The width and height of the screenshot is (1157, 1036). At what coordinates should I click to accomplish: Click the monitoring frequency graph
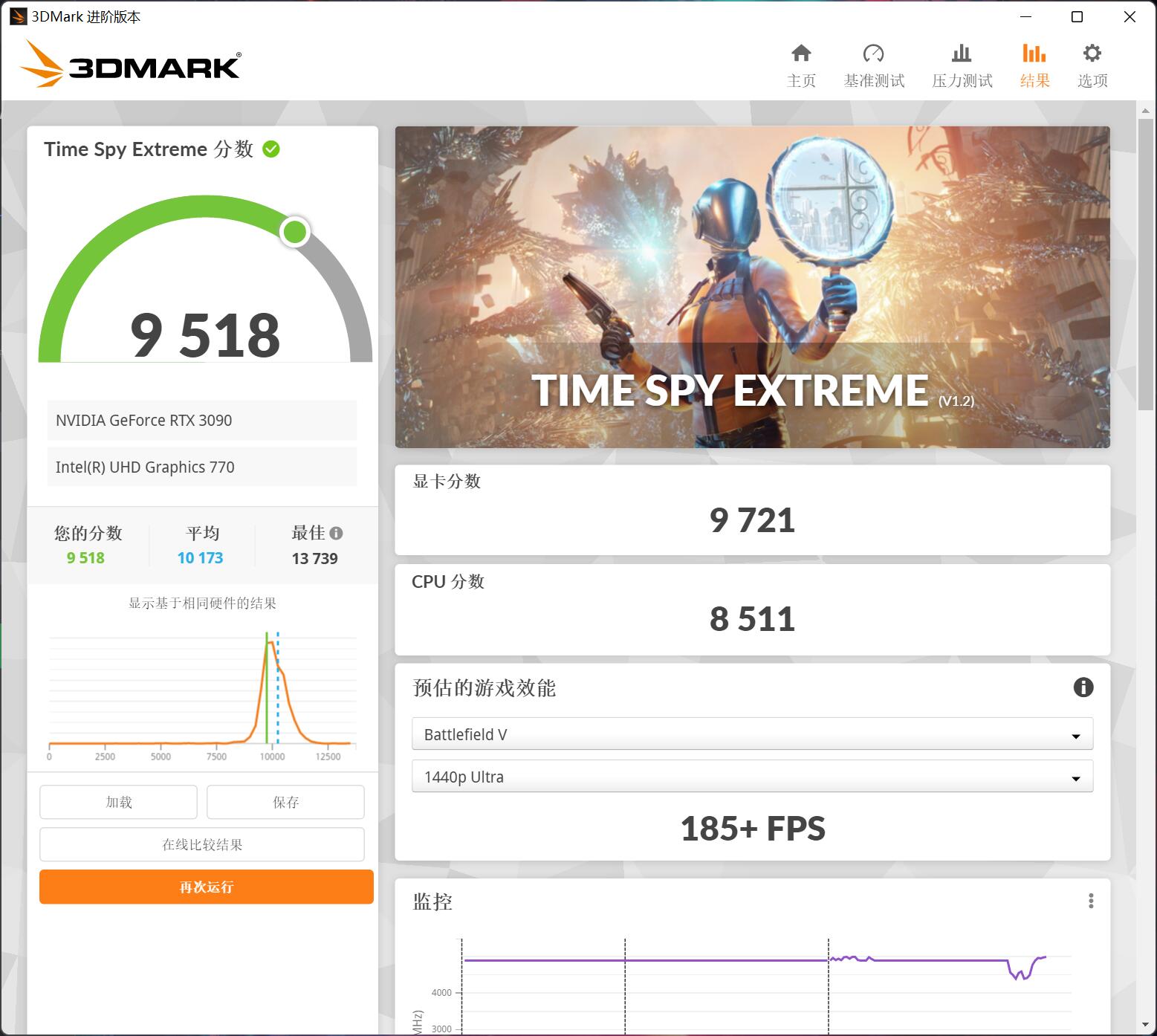[x=752, y=986]
